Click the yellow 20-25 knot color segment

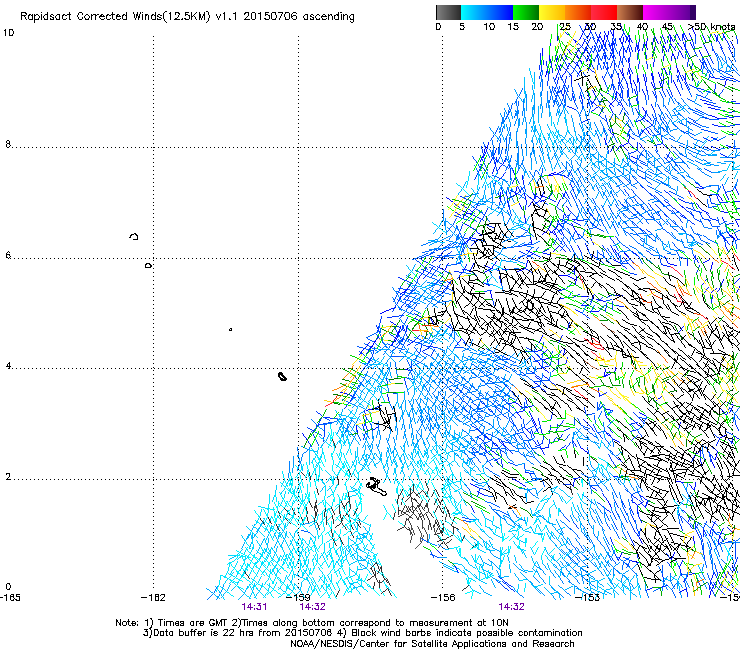click(x=552, y=12)
